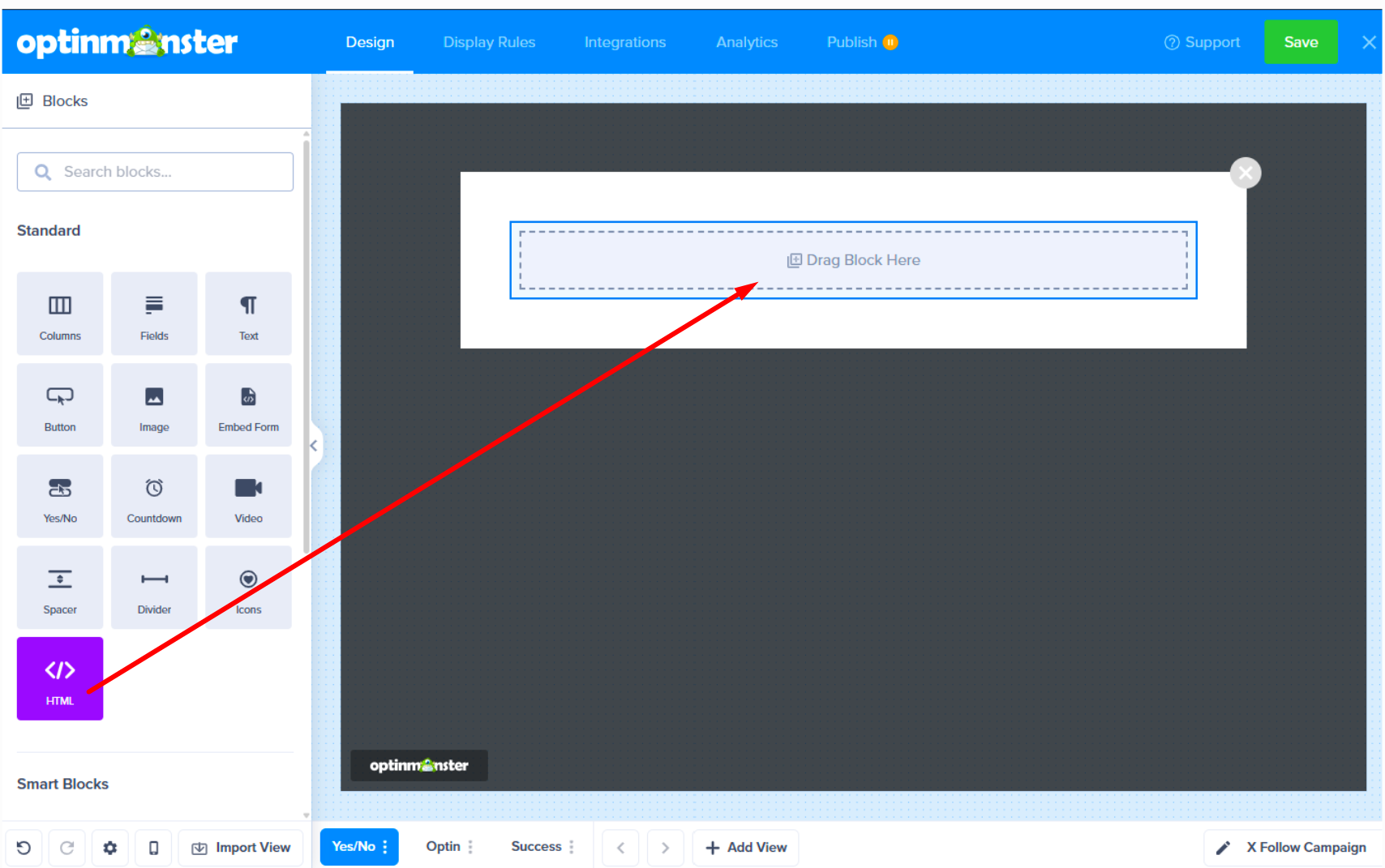Switch to the Optin view
Screen dimensions: 1385x868
click(443, 847)
